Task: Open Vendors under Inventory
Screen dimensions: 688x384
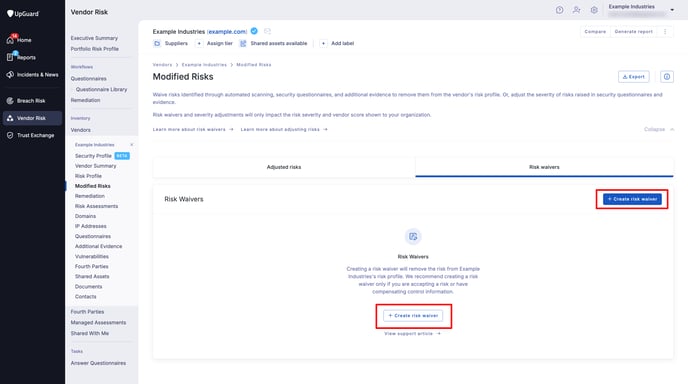Action: point(80,130)
